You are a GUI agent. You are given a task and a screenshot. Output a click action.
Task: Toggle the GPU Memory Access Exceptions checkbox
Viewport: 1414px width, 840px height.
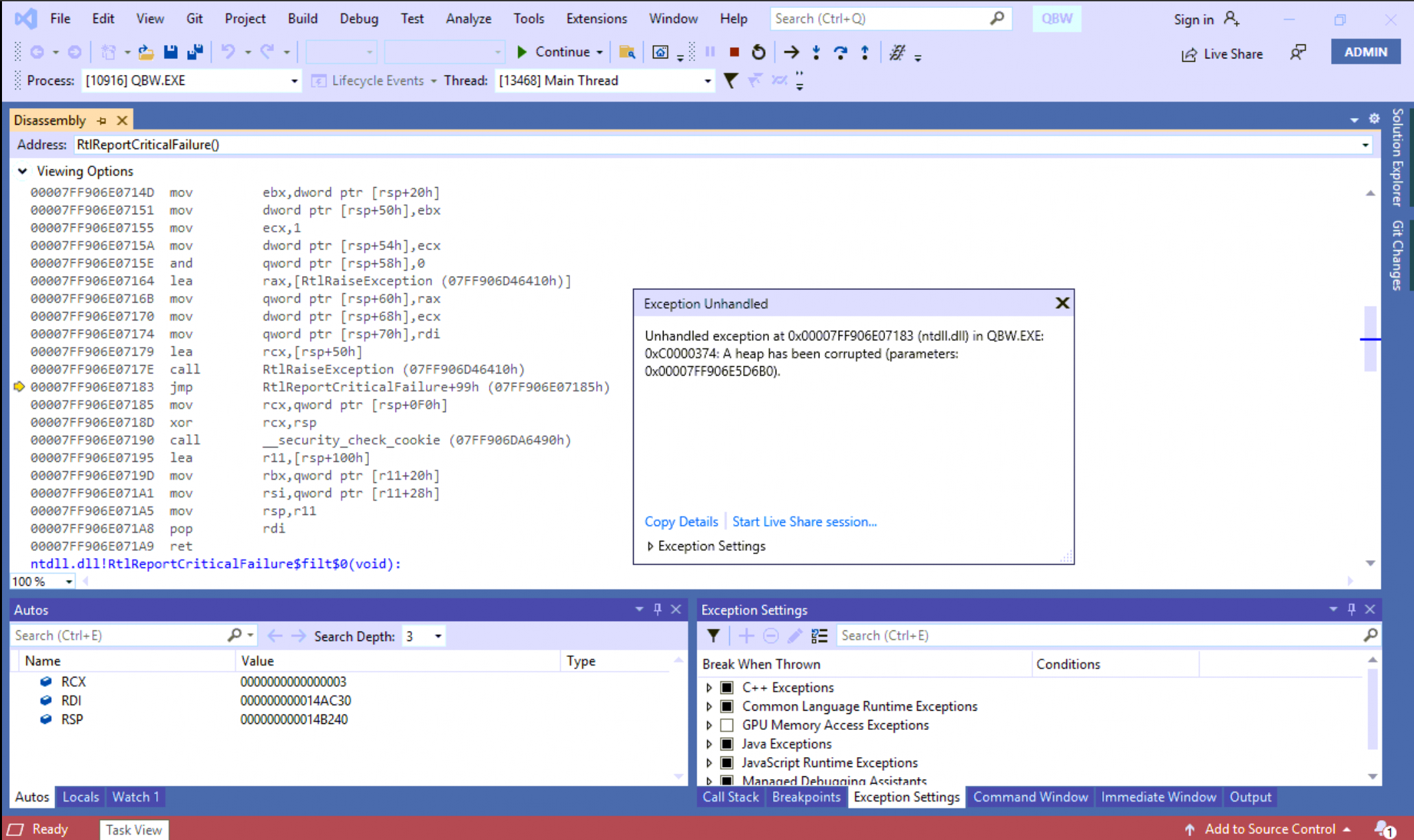(727, 725)
